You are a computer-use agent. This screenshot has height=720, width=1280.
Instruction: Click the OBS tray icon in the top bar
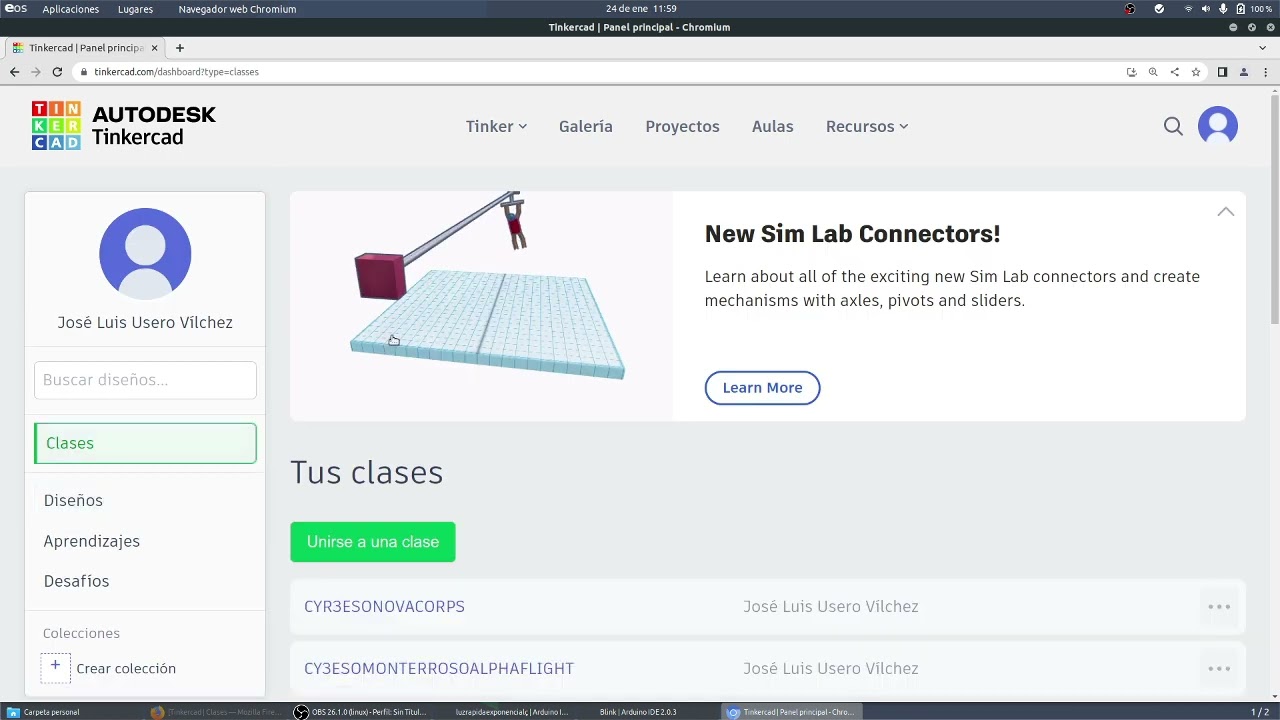(x=1130, y=9)
